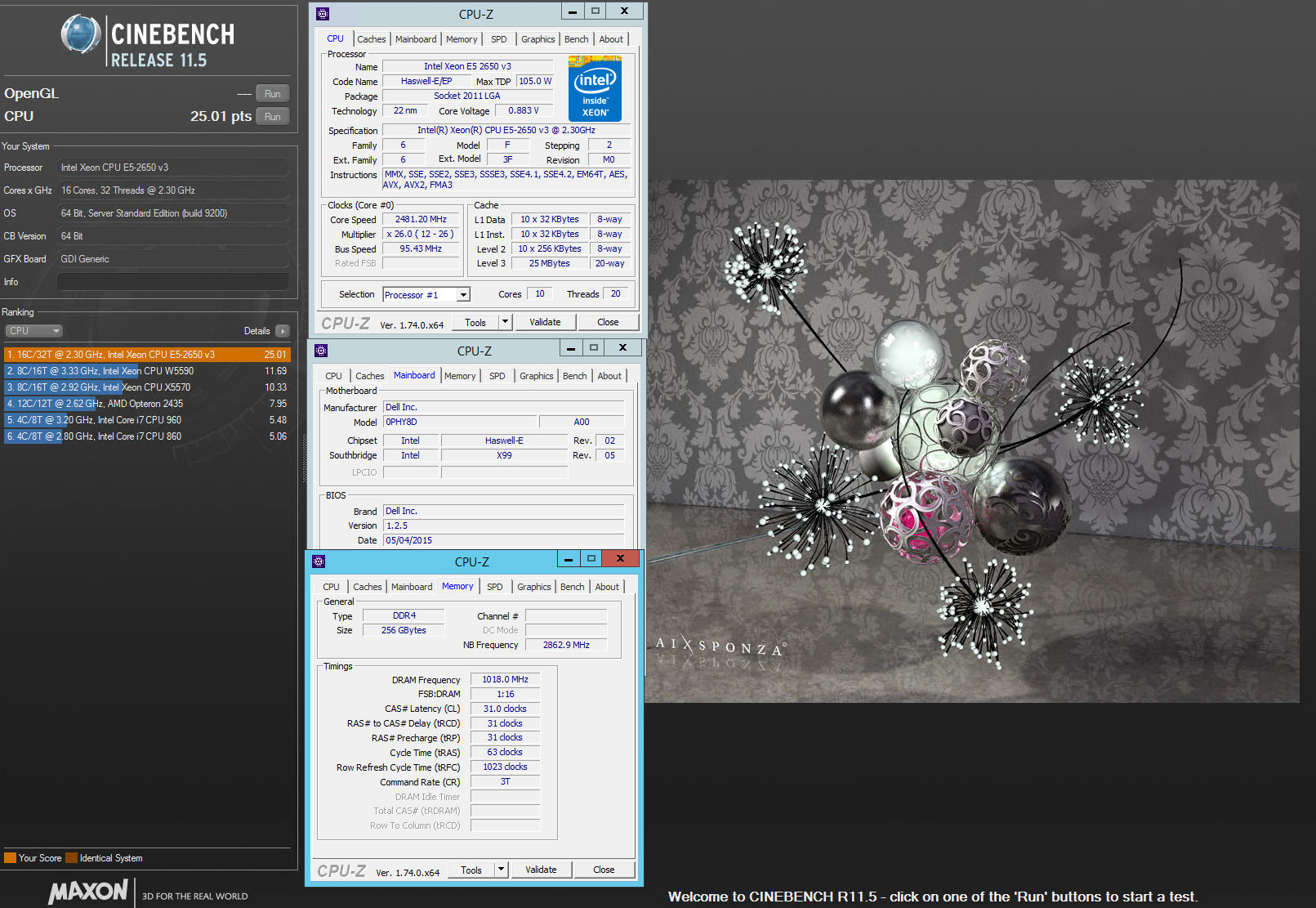The height and width of the screenshot is (908, 1316).
Task: Open ranking Details arrow button
Action: (283, 331)
